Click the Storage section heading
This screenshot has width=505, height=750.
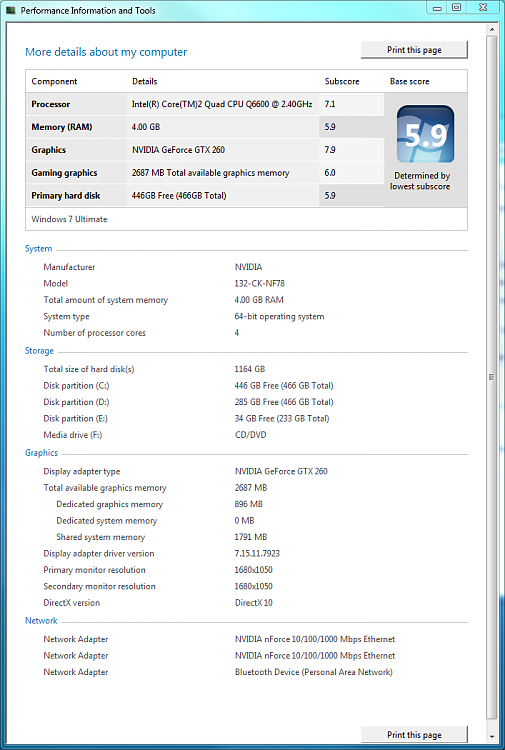[39, 351]
